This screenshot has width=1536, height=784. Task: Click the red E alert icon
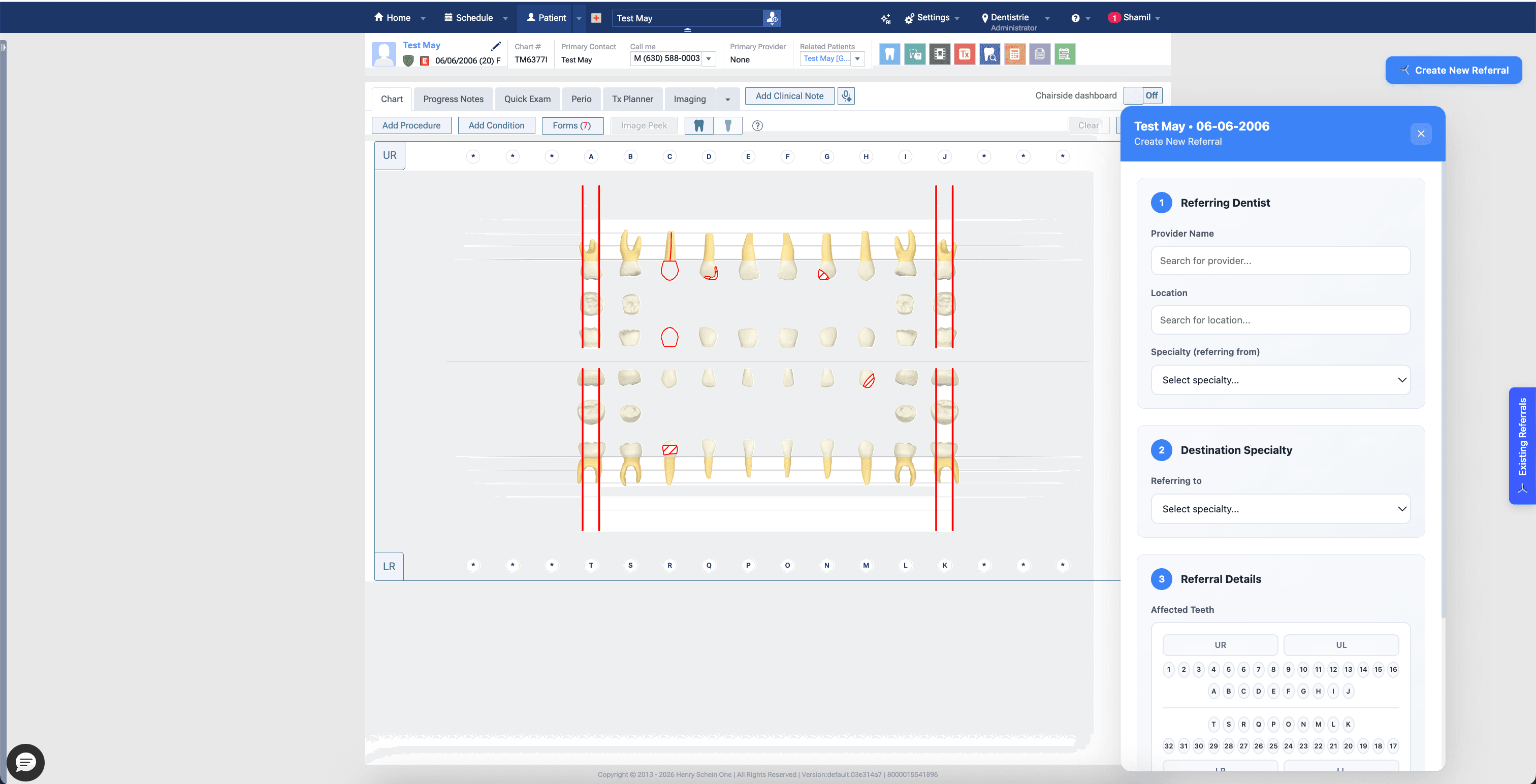(425, 60)
